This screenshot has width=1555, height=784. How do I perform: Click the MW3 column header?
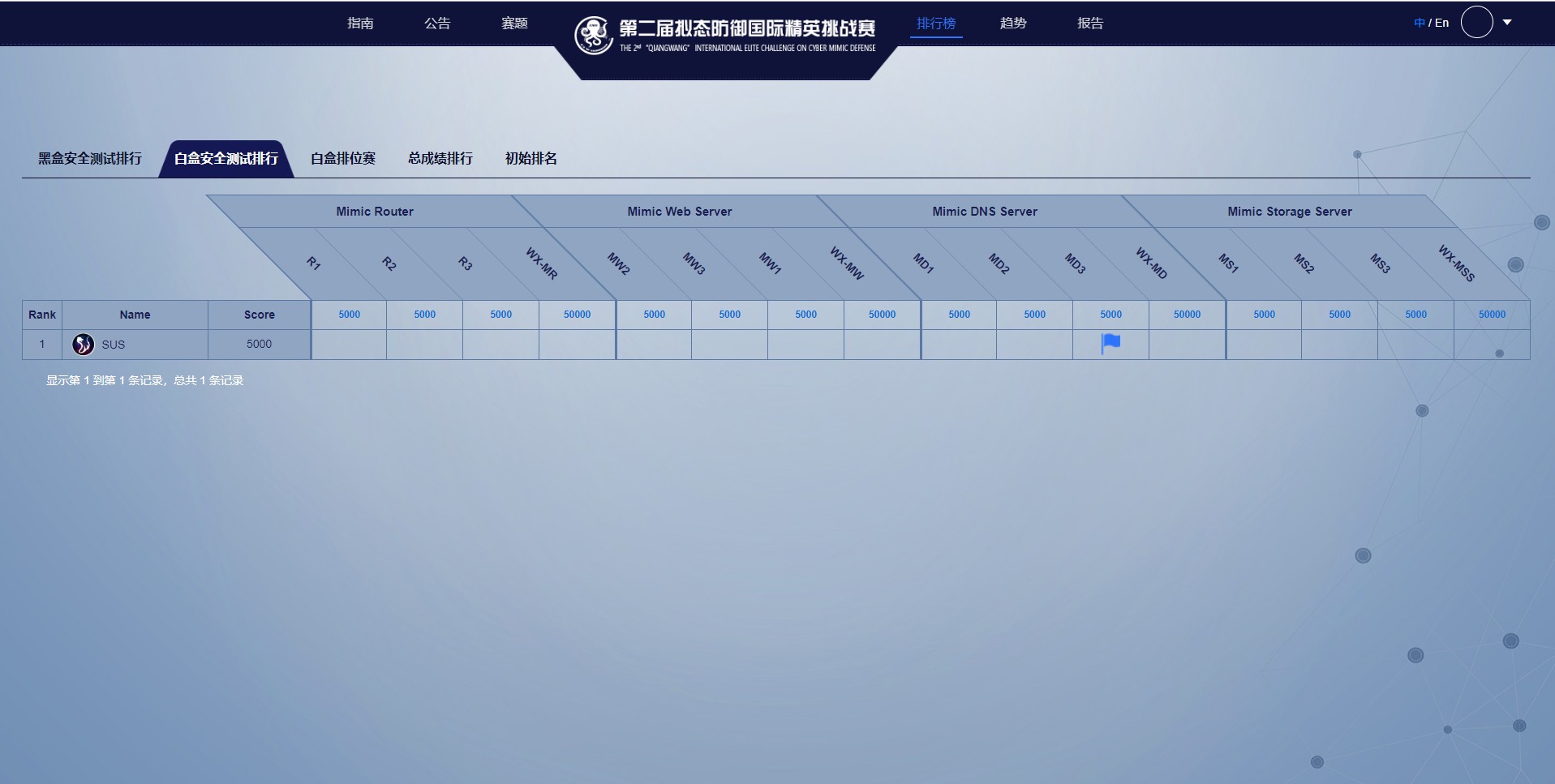(x=694, y=263)
